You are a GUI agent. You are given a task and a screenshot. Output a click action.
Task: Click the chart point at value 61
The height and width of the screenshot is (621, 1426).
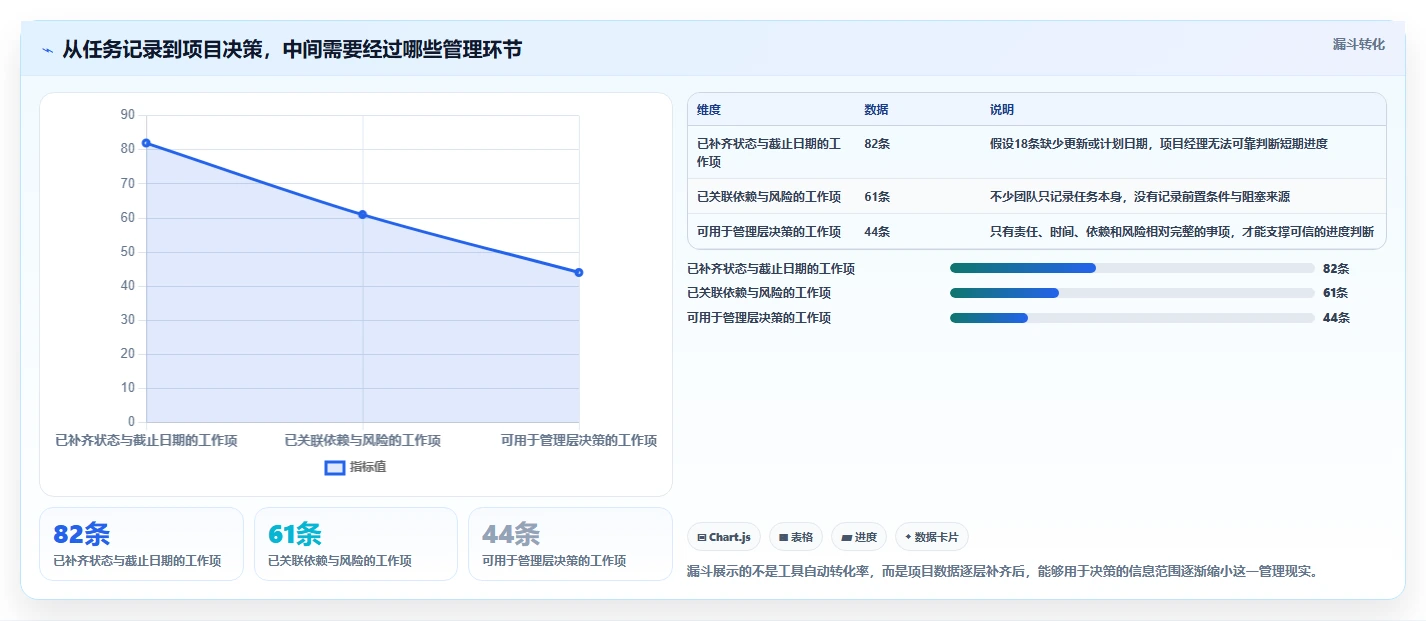[362, 214]
